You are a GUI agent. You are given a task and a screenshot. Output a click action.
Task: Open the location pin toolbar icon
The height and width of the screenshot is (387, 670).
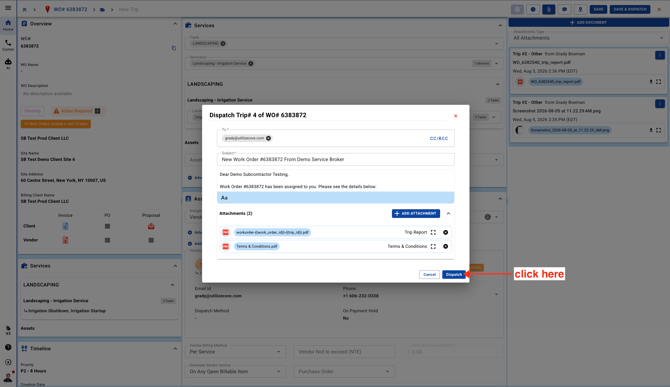coord(580,9)
